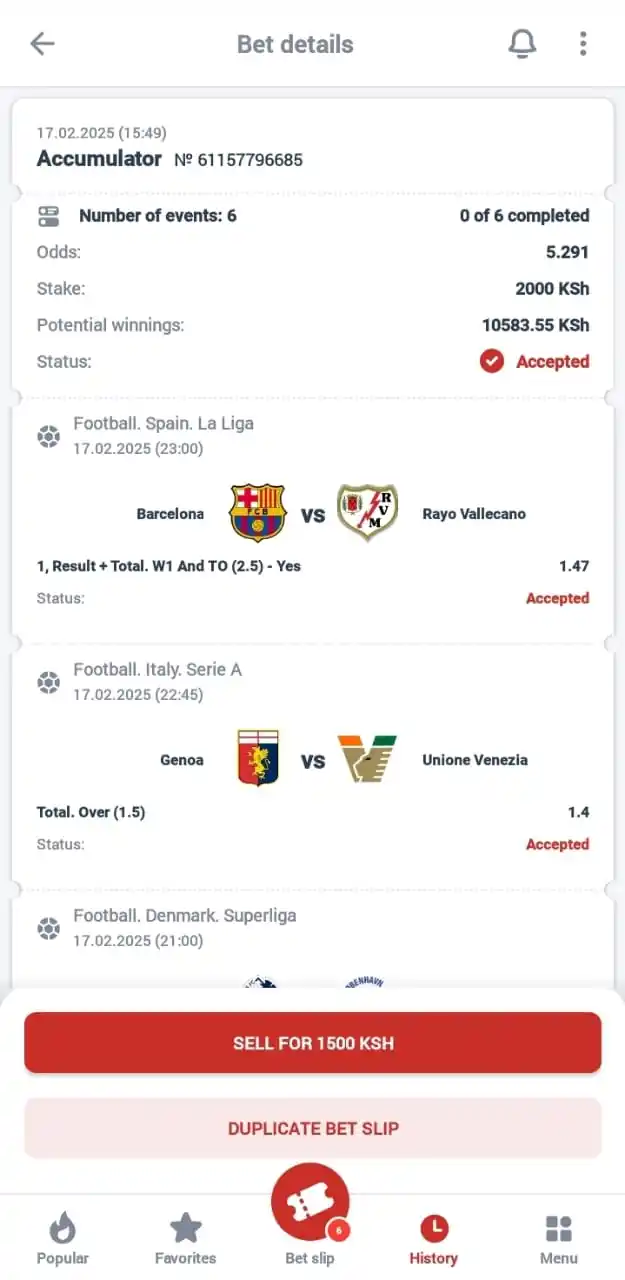Click the Genoa team crest
This screenshot has width=625, height=1280.
coord(258,759)
